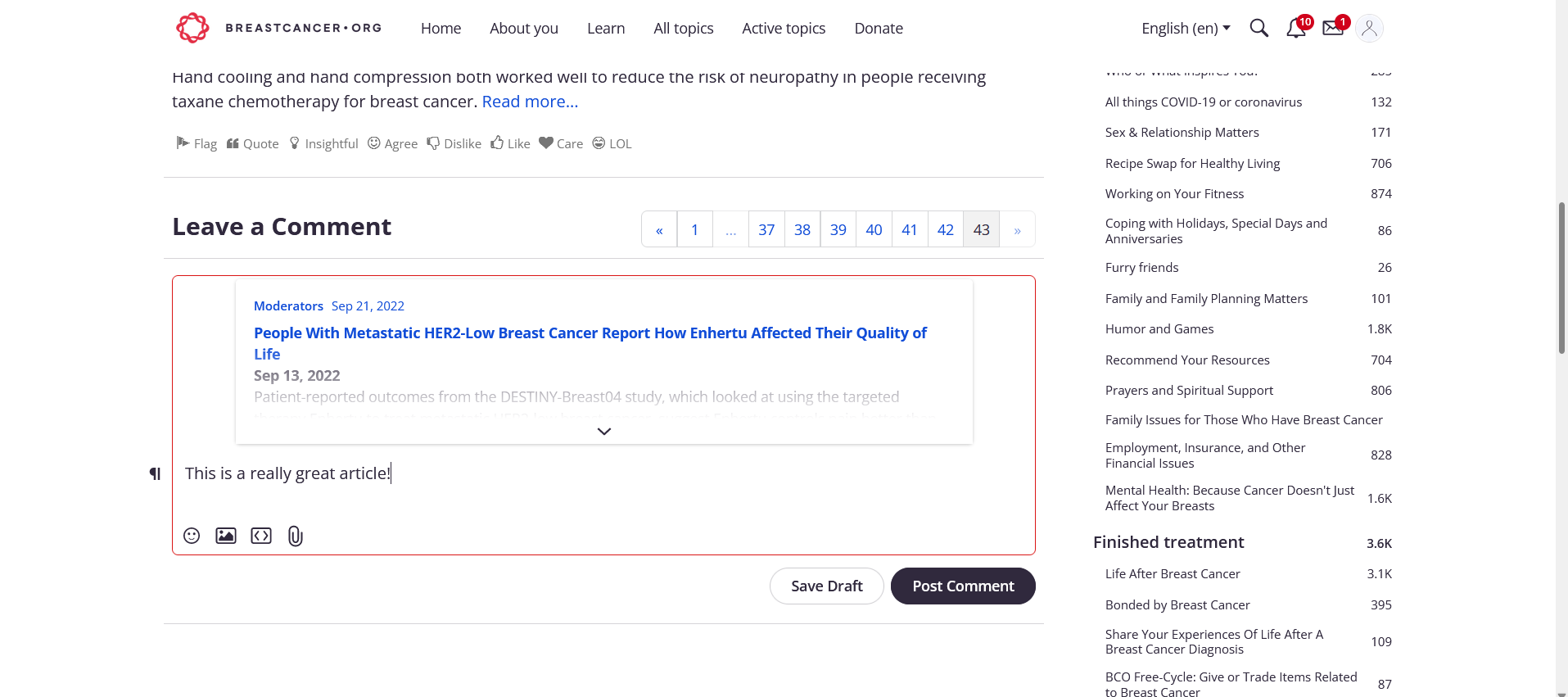Open the Humor and Games category
This screenshot has width=1568, height=697.
tap(1159, 328)
